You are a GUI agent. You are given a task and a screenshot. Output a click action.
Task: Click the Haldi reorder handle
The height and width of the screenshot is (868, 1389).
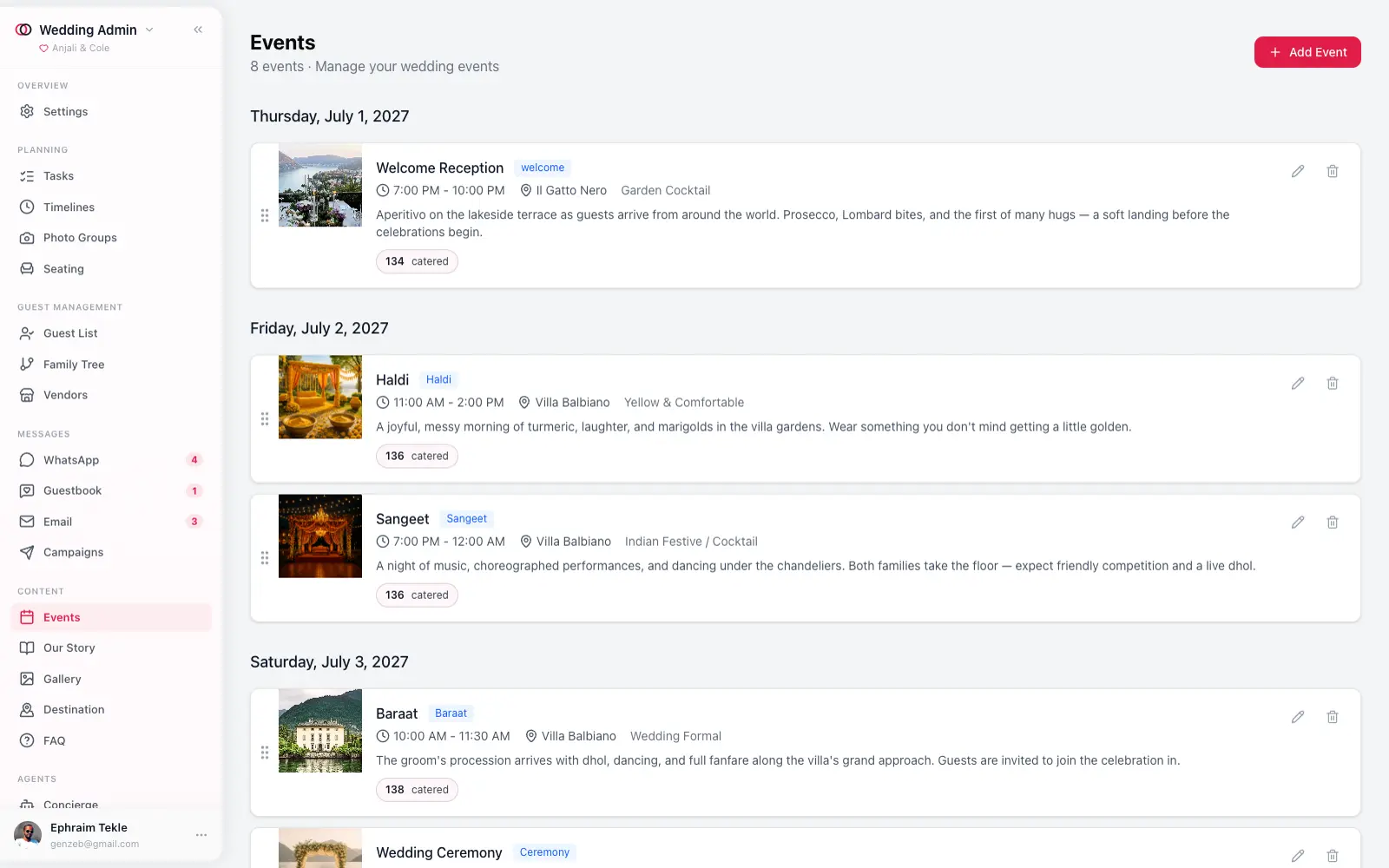click(x=265, y=418)
